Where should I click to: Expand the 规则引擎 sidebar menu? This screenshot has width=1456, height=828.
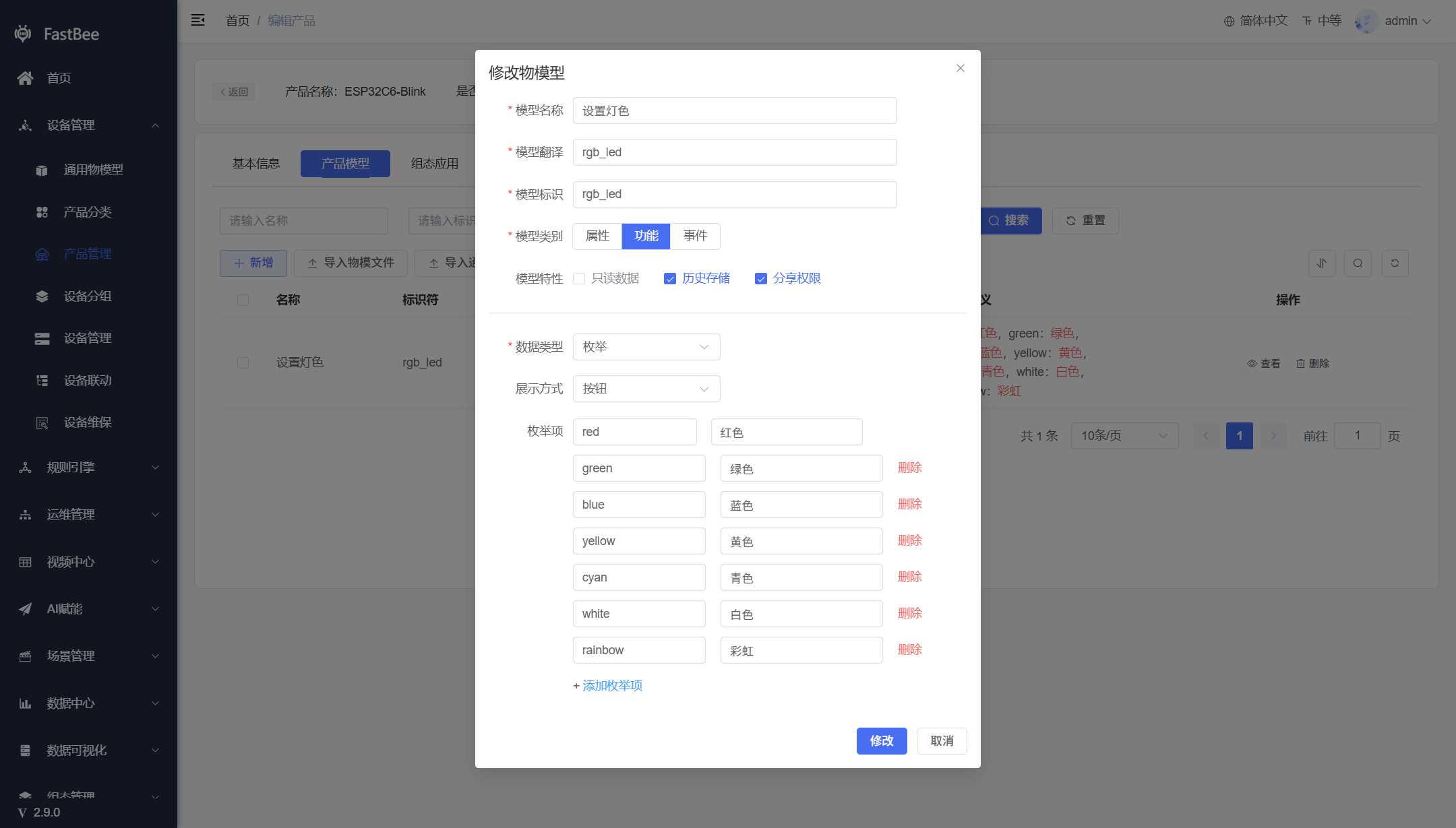point(88,468)
